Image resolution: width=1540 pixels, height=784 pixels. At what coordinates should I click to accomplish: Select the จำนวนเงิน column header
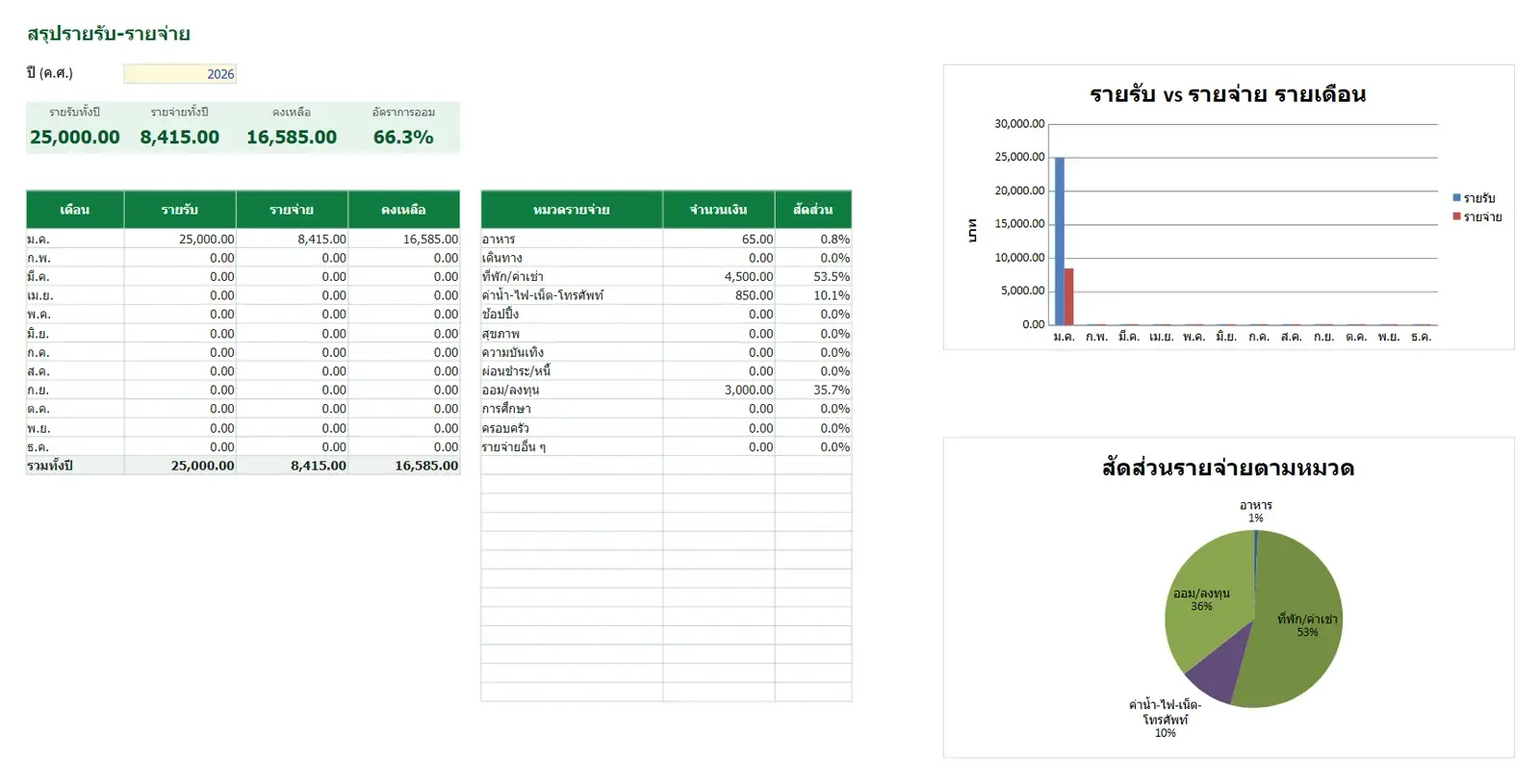click(x=719, y=210)
